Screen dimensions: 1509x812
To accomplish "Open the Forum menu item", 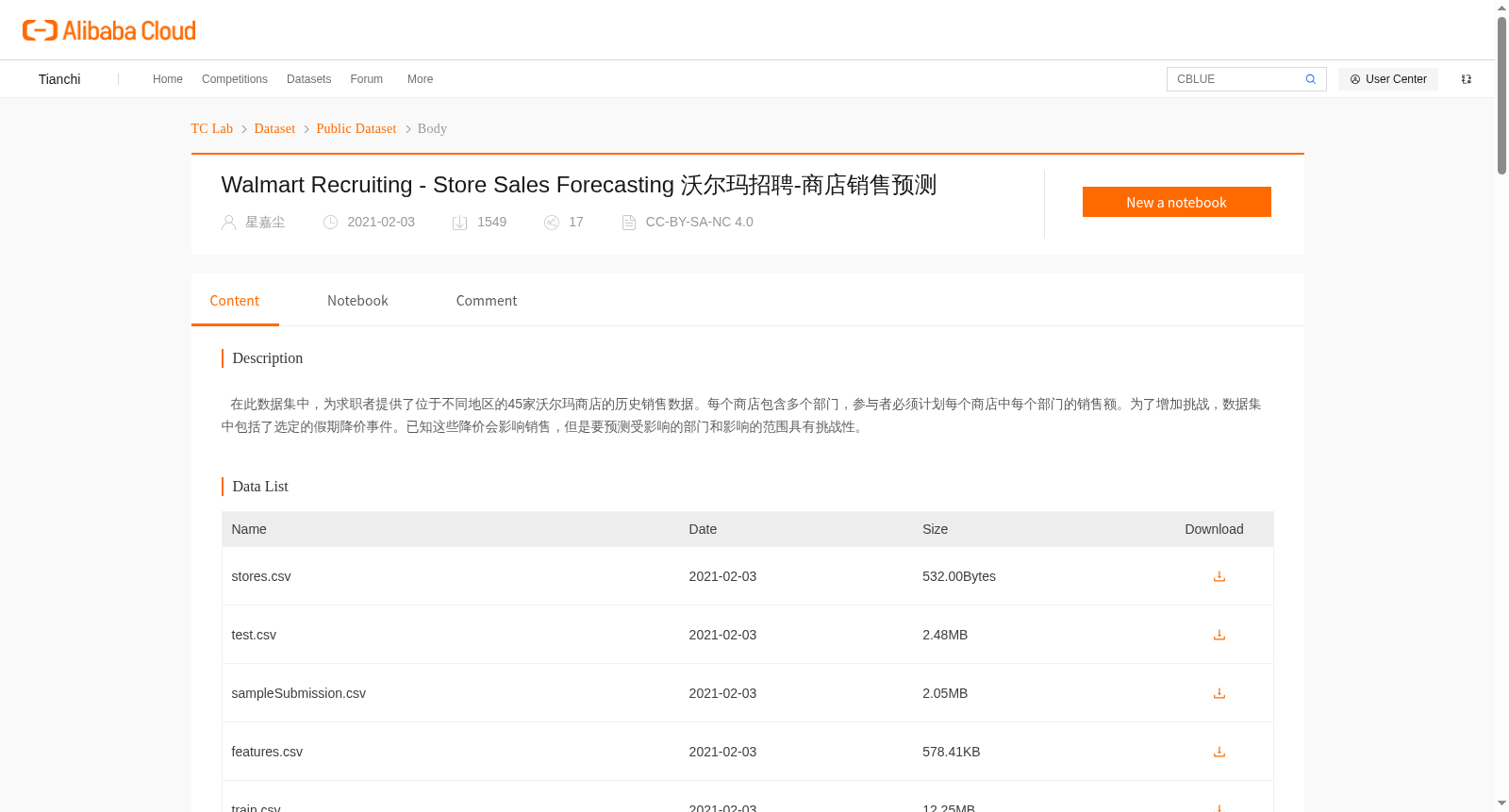I will point(367,79).
